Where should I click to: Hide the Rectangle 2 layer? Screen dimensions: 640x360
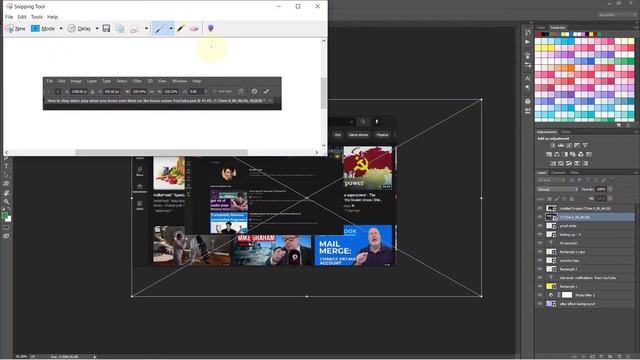point(540,269)
